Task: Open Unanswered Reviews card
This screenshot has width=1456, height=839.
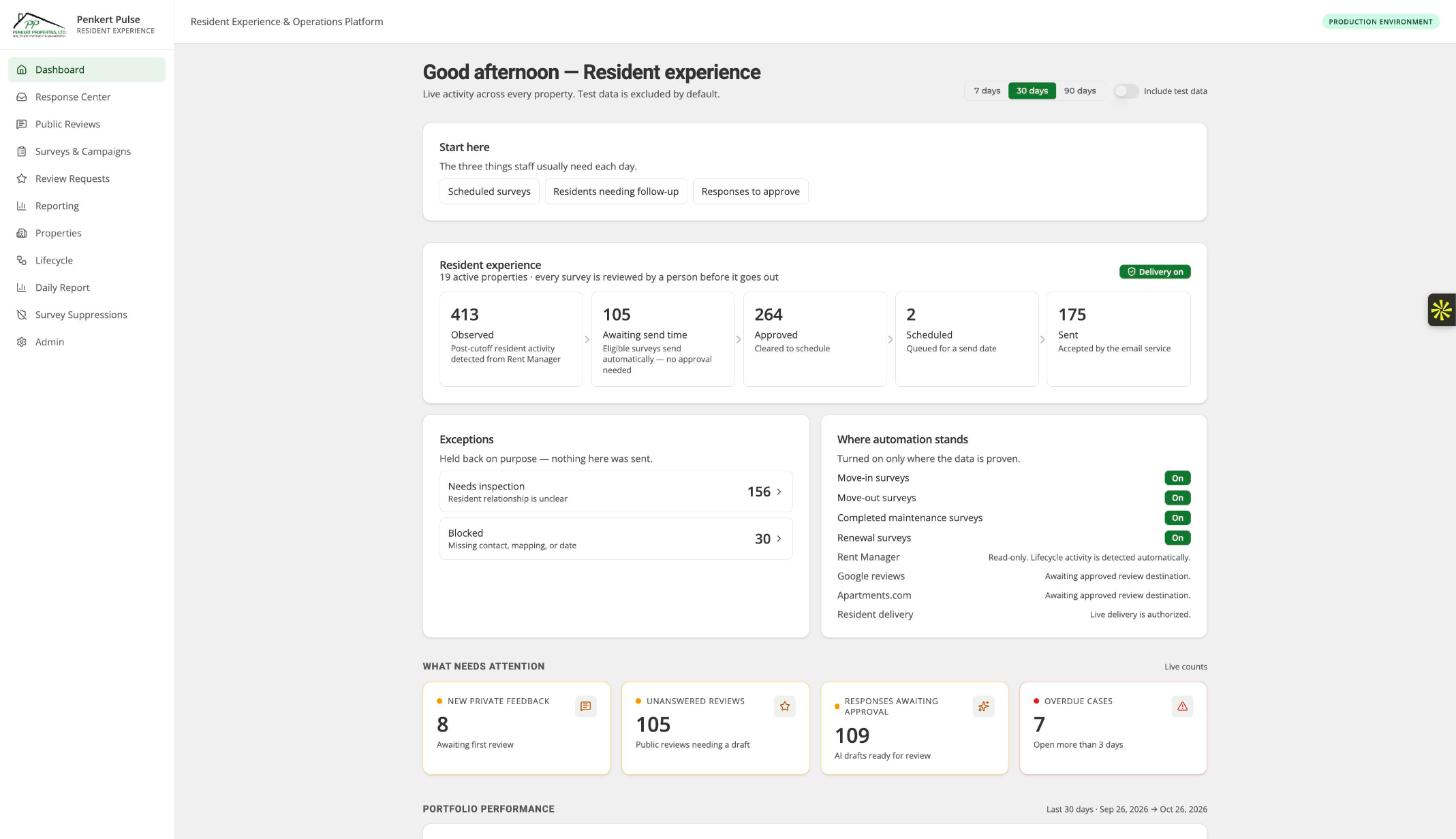Action: [x=716, y=728]
